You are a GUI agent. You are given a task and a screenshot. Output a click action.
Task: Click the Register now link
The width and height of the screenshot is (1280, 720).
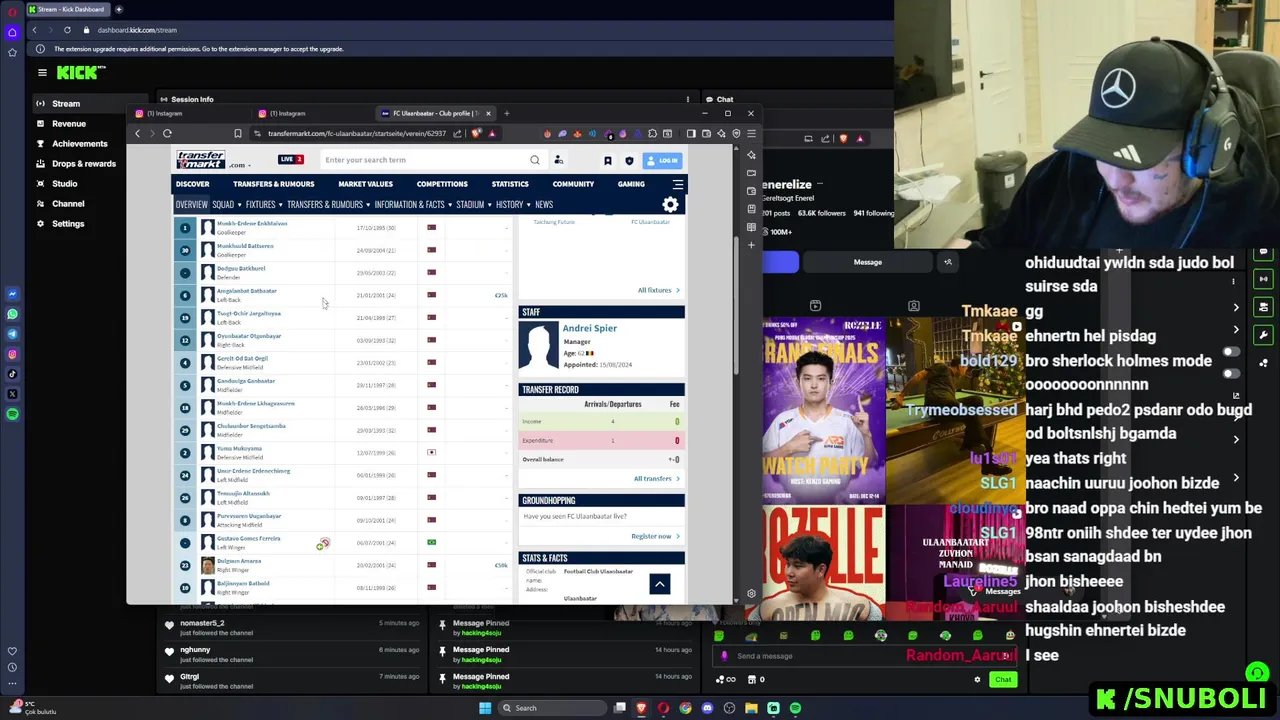tap(655, 536)
